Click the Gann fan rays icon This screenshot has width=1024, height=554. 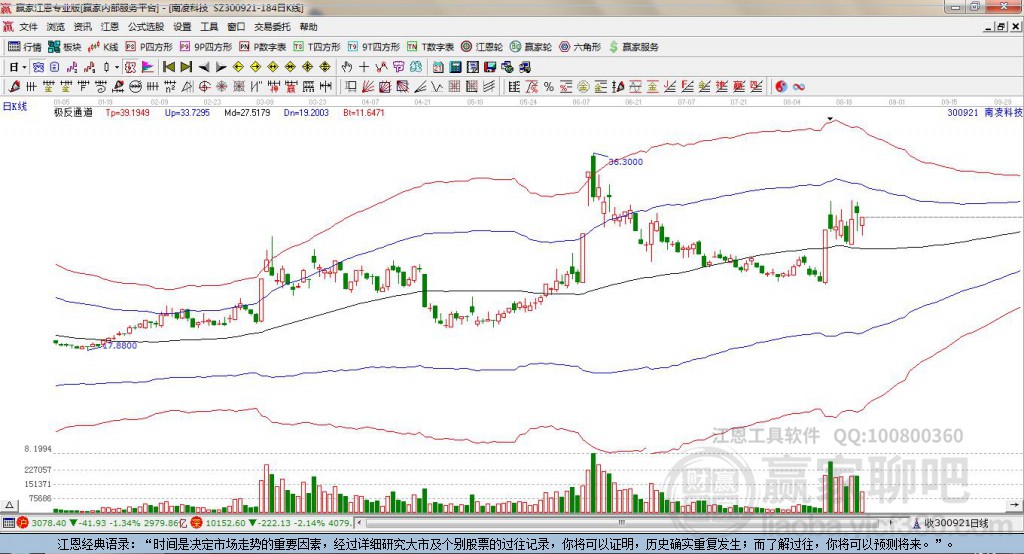point(368,86)
